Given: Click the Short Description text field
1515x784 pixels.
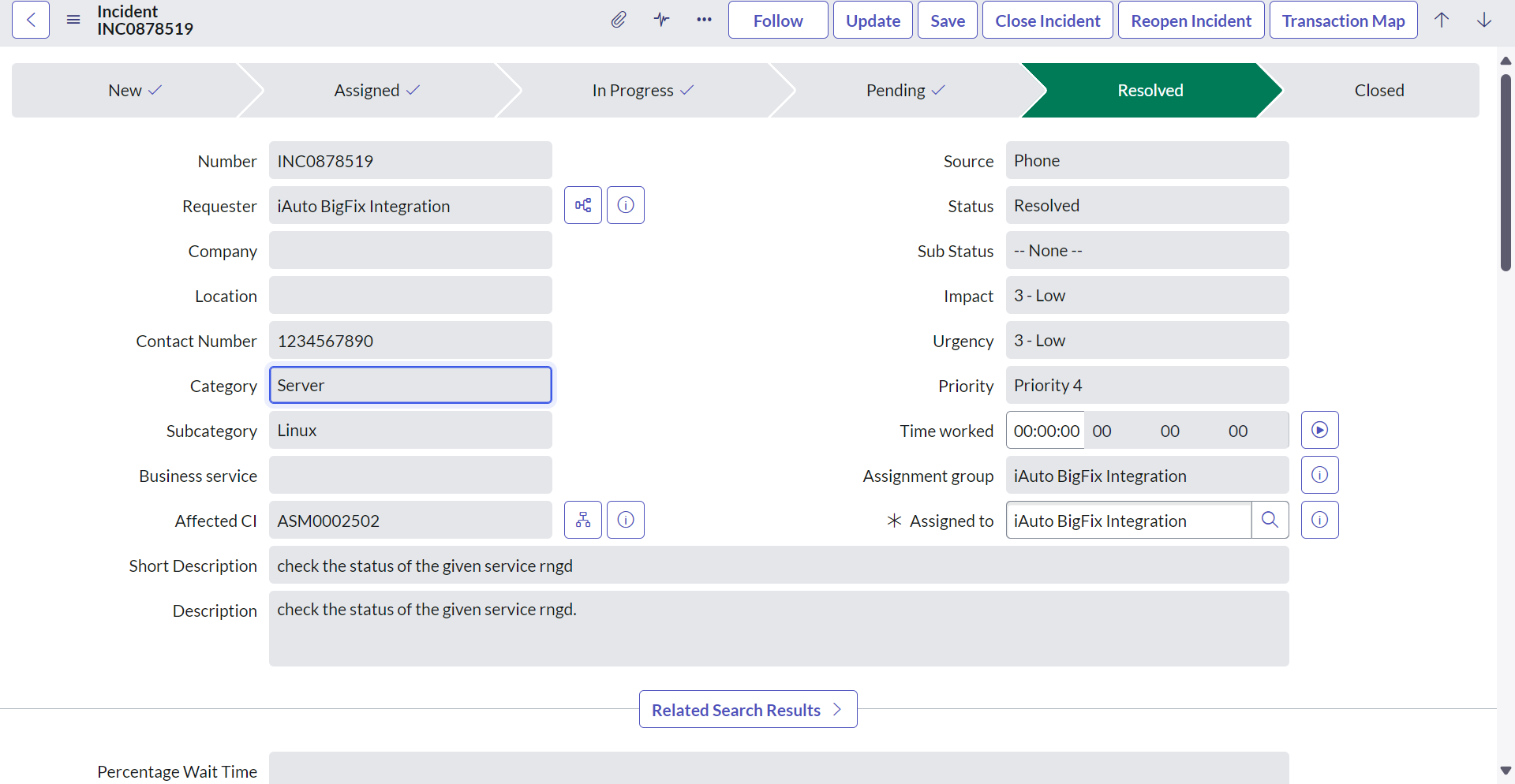Looking at the screenshot, I should [778, 565].
